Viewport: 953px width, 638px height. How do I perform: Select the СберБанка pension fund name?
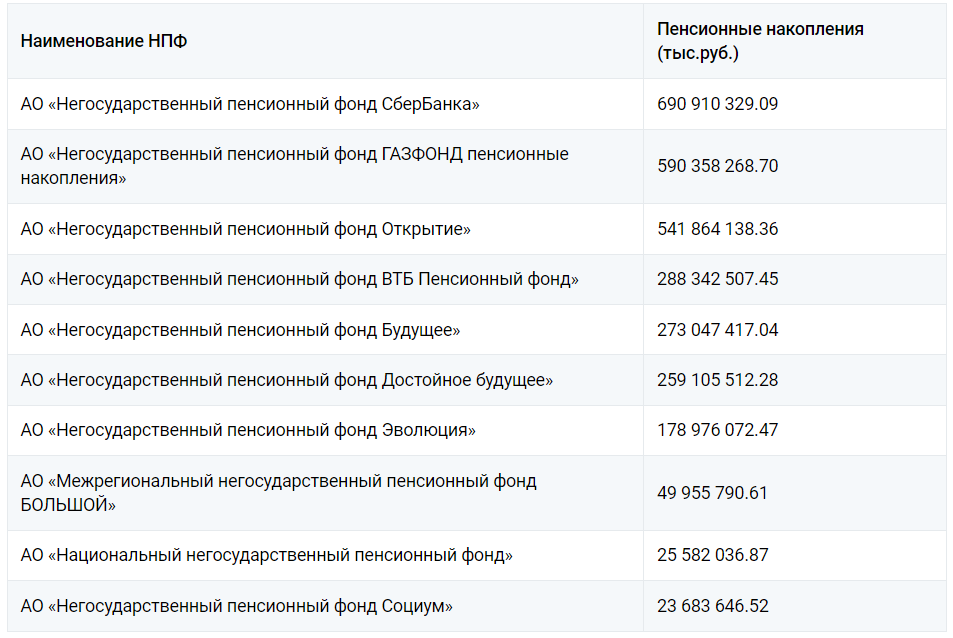[x=250, y=105]
